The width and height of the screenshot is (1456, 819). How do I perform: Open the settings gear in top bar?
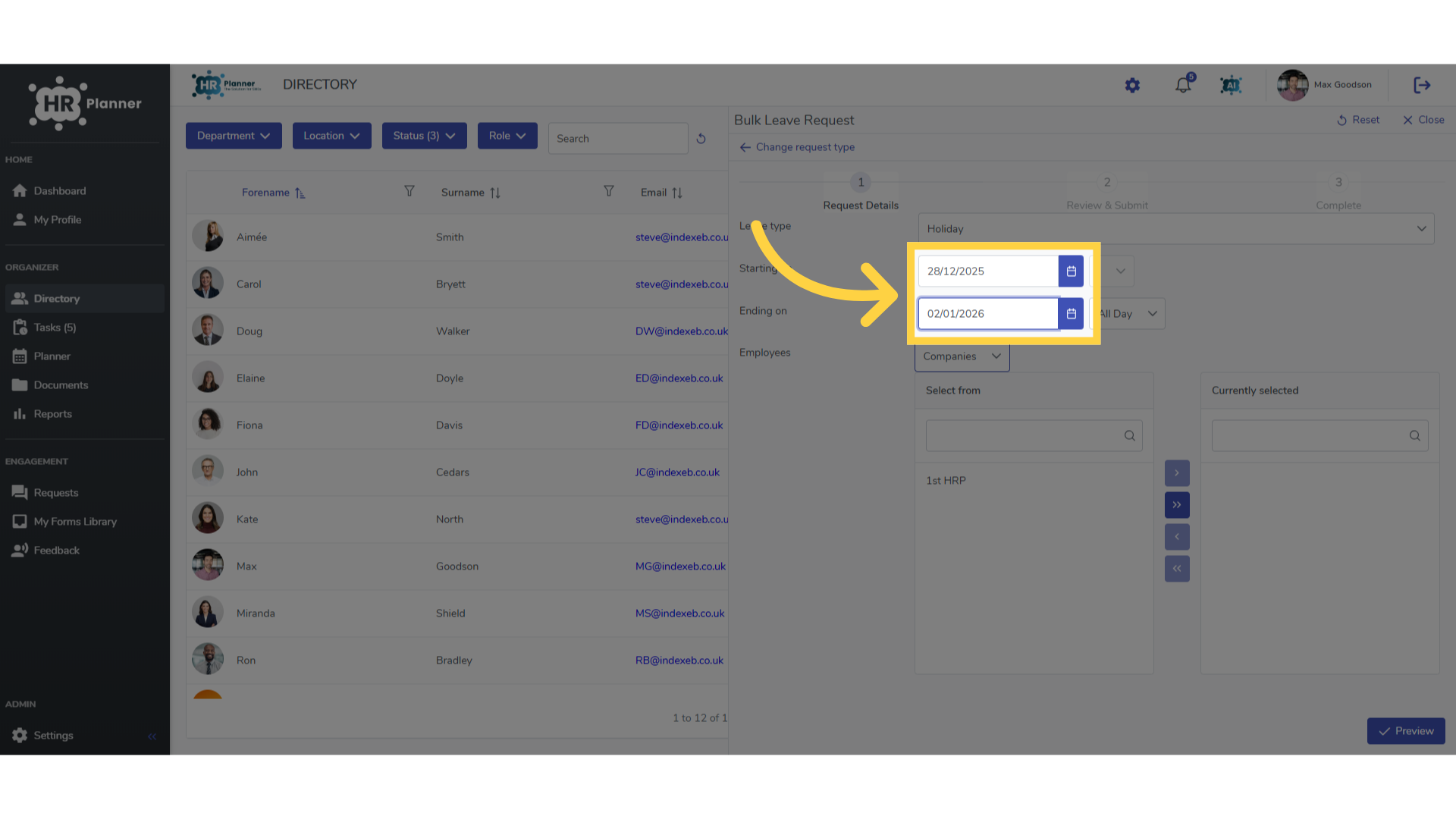tap(1132, 86)
